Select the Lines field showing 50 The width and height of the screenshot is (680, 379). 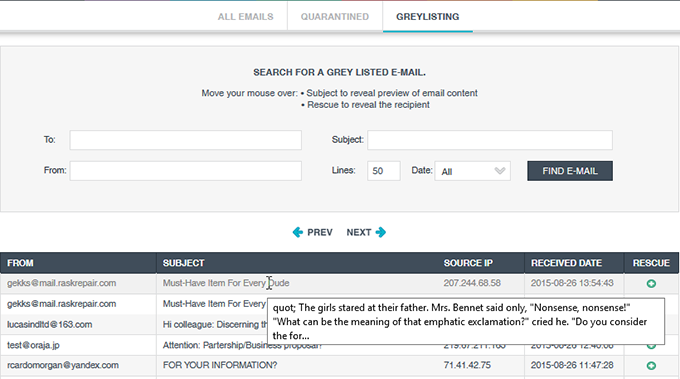[x=383, y=171]
